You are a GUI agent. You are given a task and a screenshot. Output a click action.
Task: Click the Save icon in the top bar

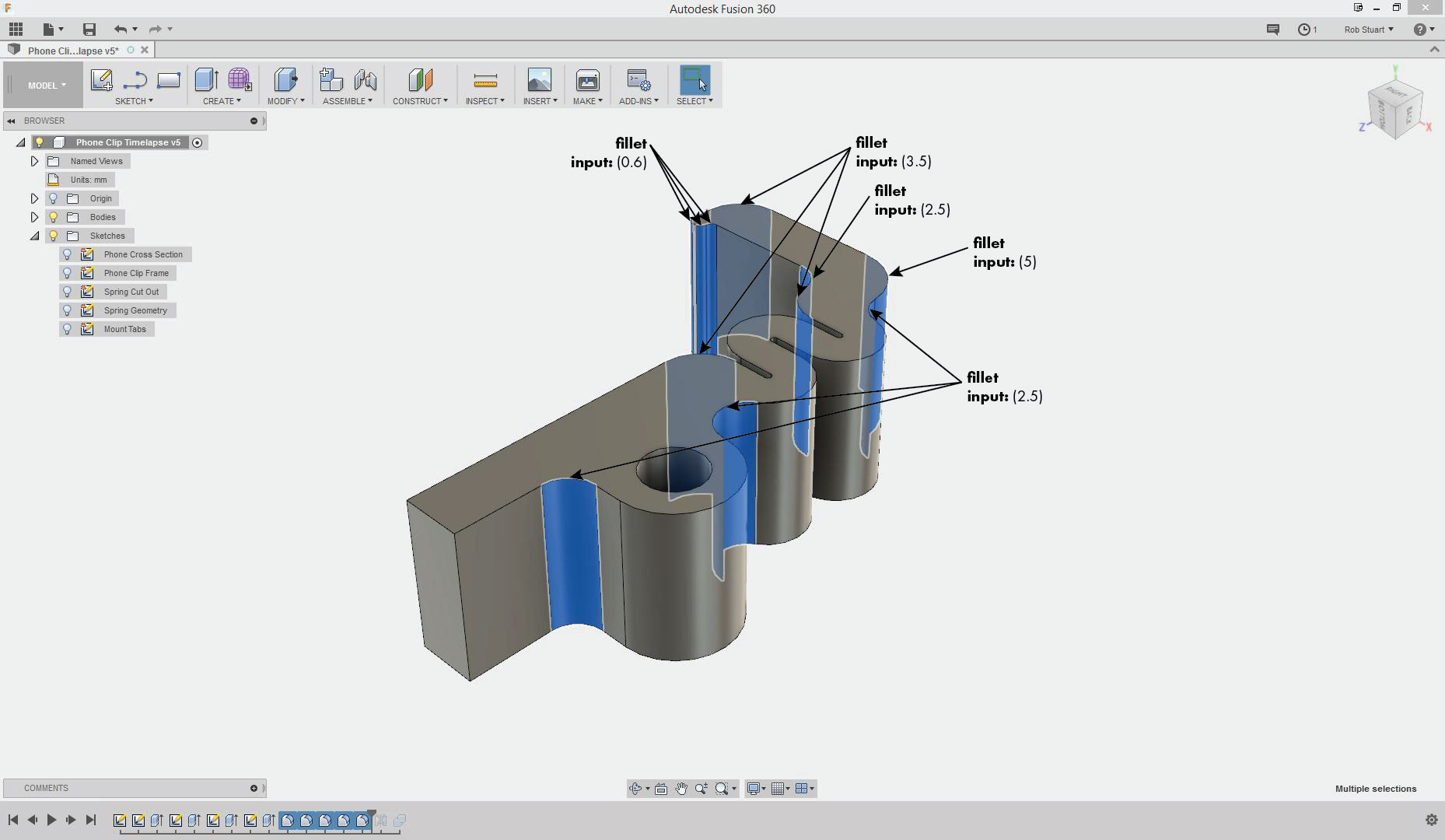89,30
